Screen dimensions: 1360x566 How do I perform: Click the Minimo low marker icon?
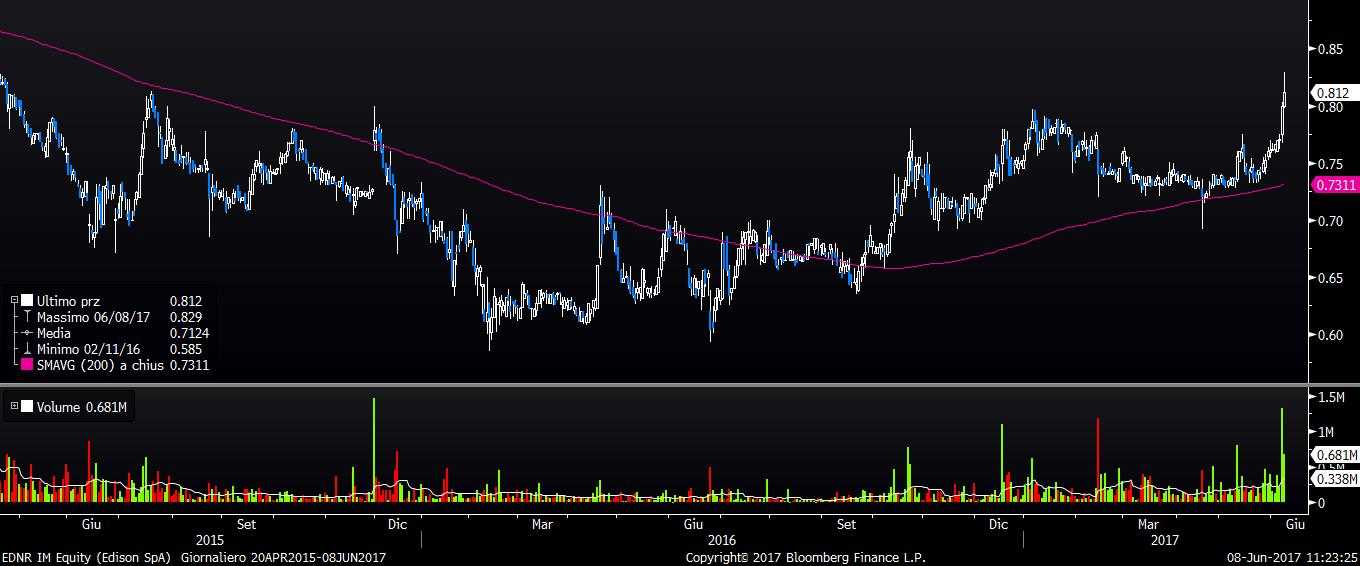tap(27, 349)
